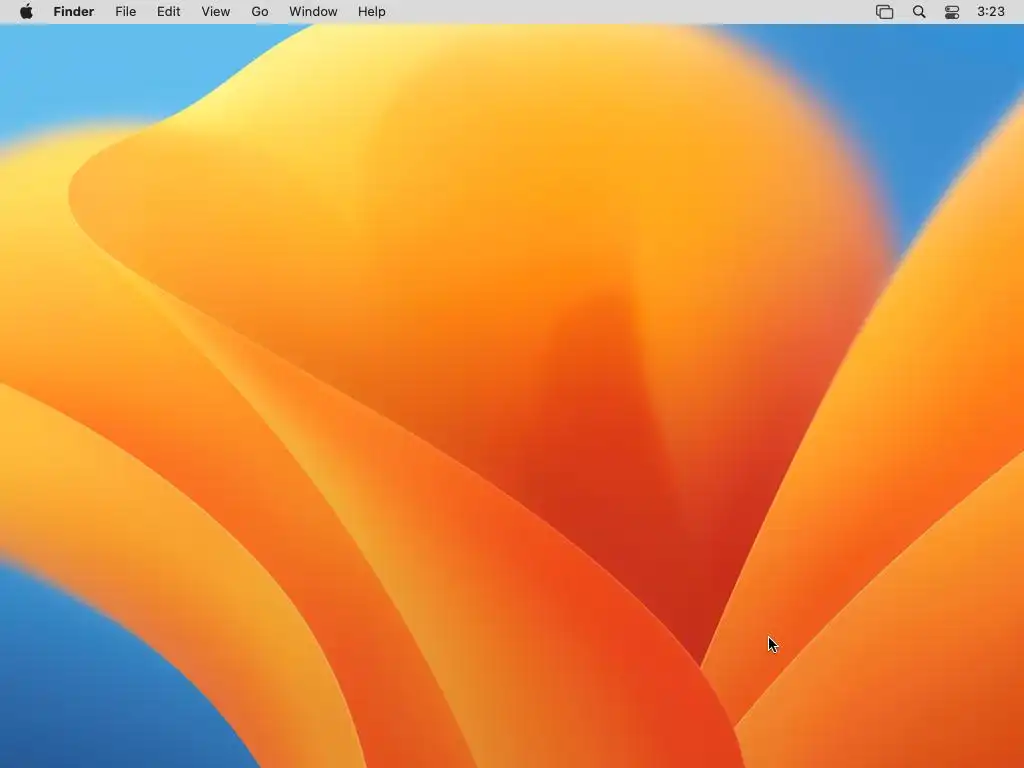The width and height of the screenshot is (1024, 768).
Task: Open Spotlight search magnifier icon
Action: [919, 12]
